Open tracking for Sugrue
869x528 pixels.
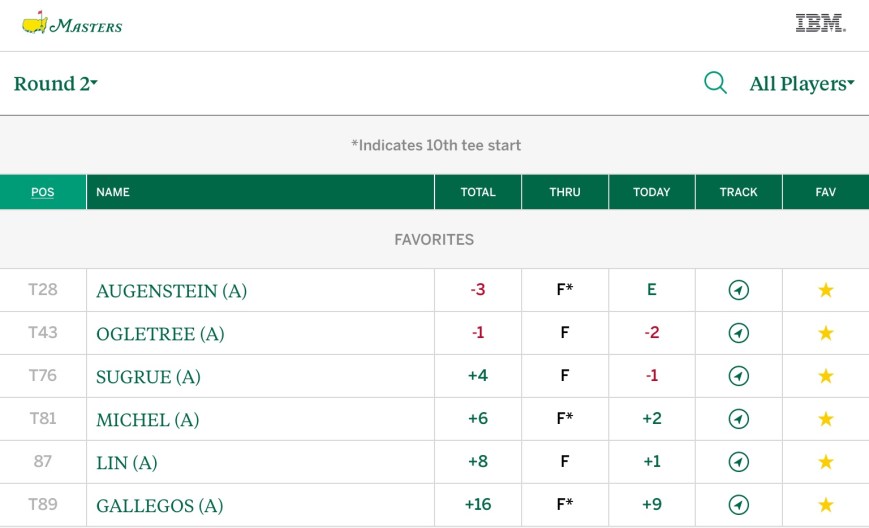click(738, 377)
